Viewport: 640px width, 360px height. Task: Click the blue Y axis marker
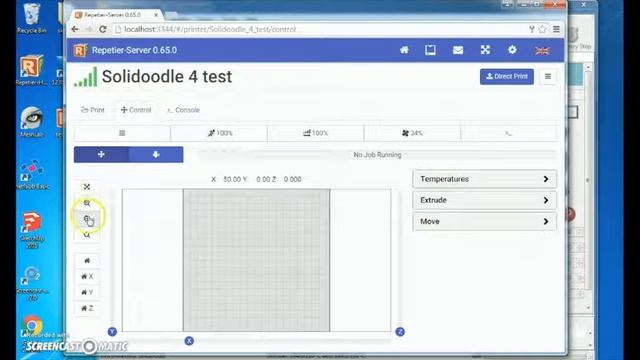tap(112, 331)
